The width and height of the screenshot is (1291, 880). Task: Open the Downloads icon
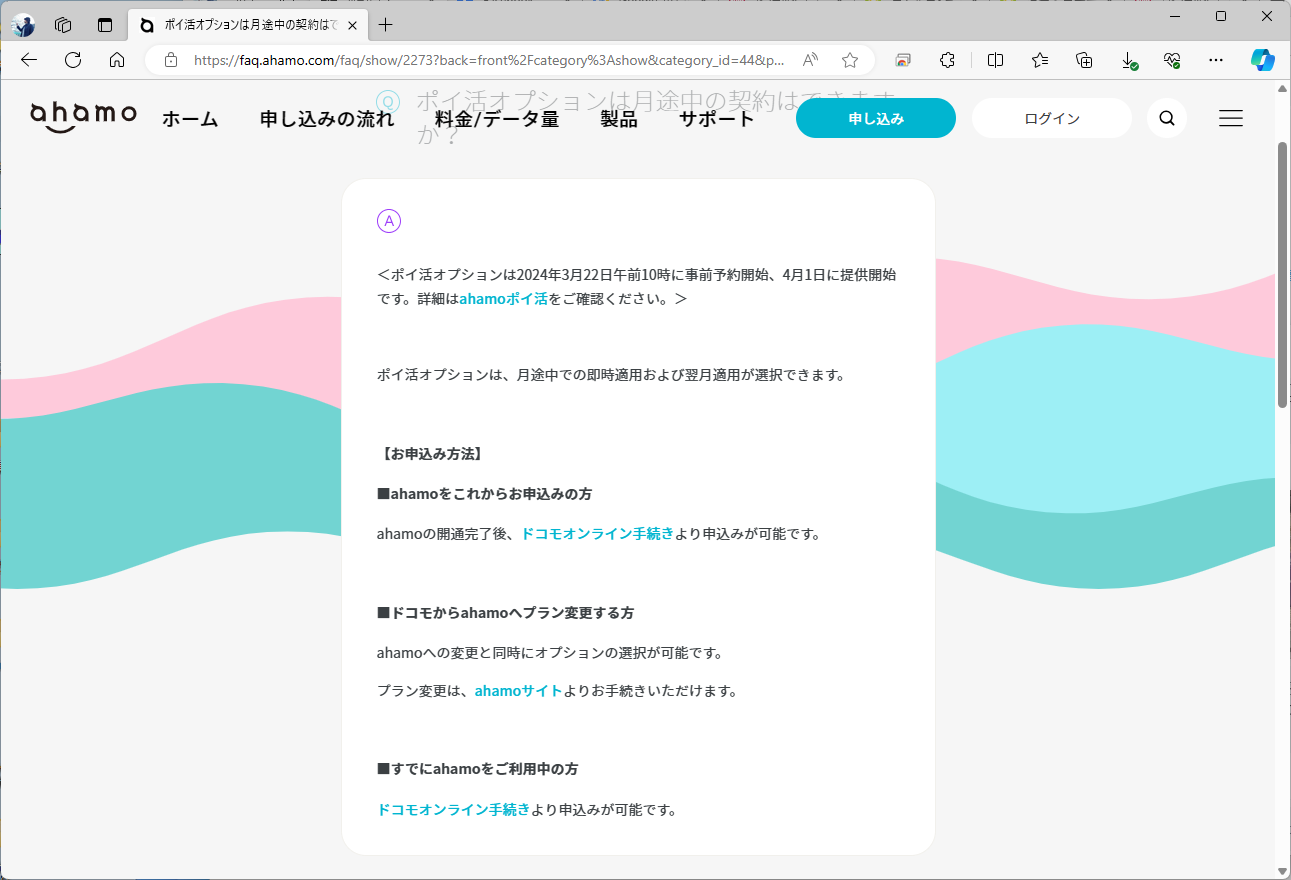click(x=1129, y=60)
